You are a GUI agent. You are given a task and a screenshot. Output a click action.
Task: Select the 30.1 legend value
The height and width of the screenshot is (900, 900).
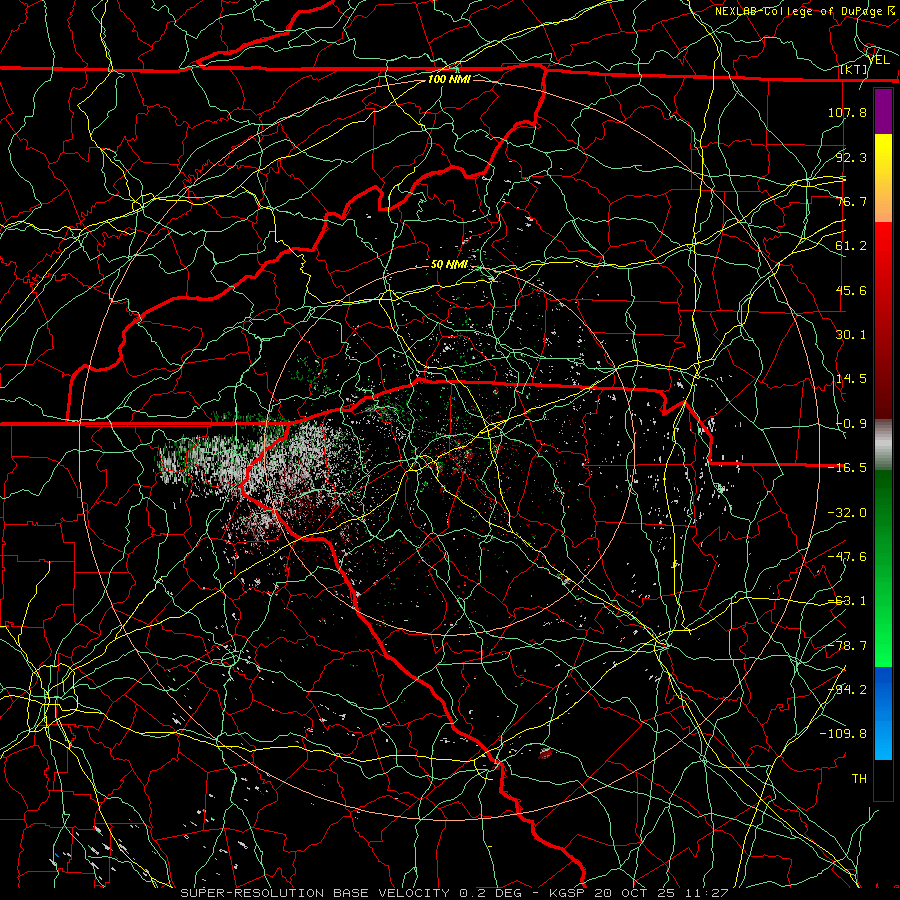(851, 335)
